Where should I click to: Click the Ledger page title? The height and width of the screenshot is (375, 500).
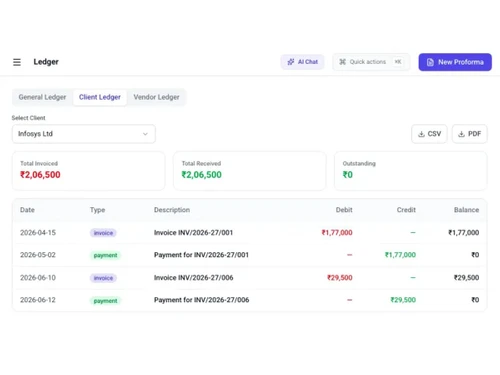pyautogui.click(x=46, y=62)
